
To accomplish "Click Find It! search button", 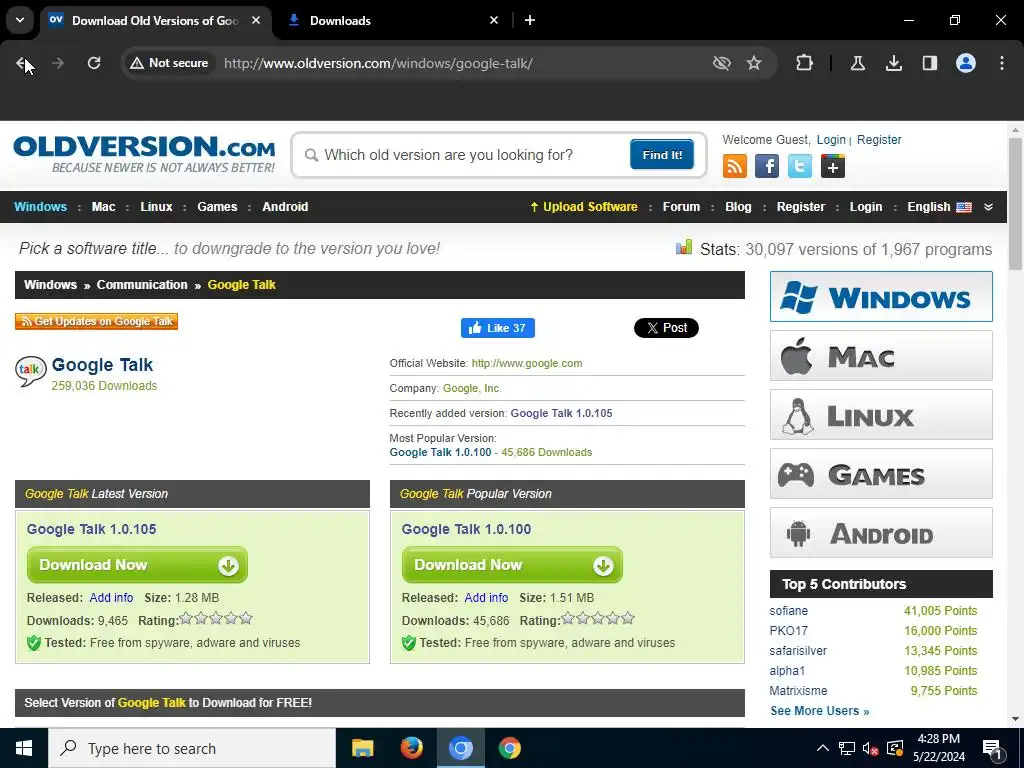I will click(662, 155).
